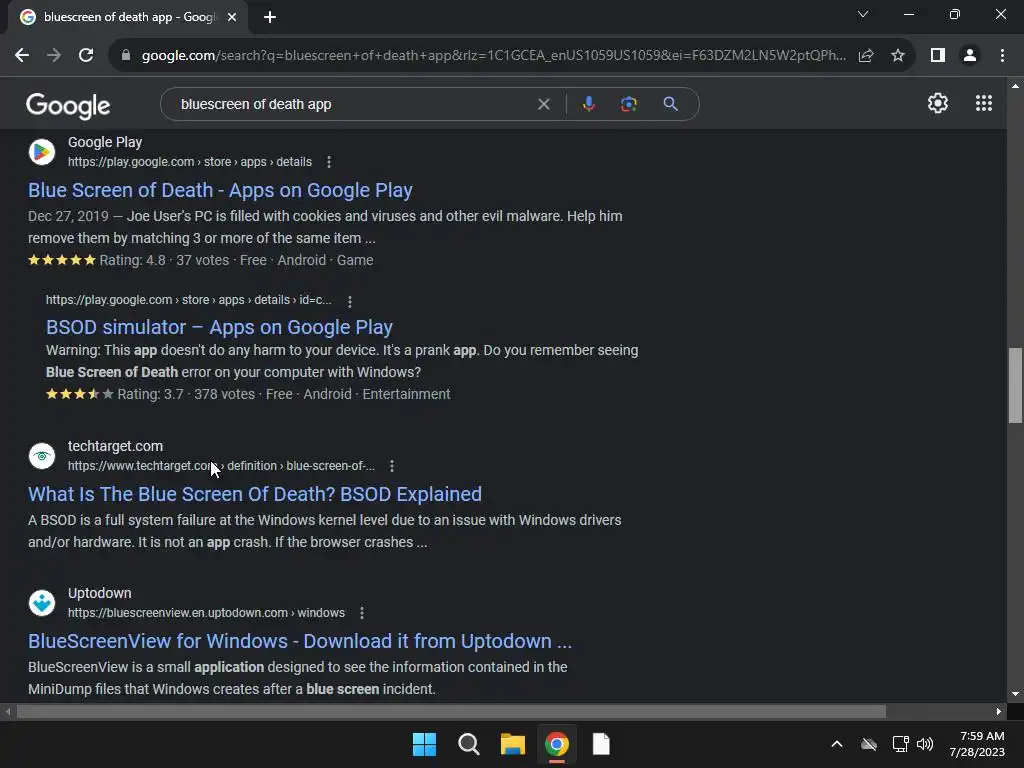
Task: Click the Uptodown favicon
Action: [x=42, y=603]
